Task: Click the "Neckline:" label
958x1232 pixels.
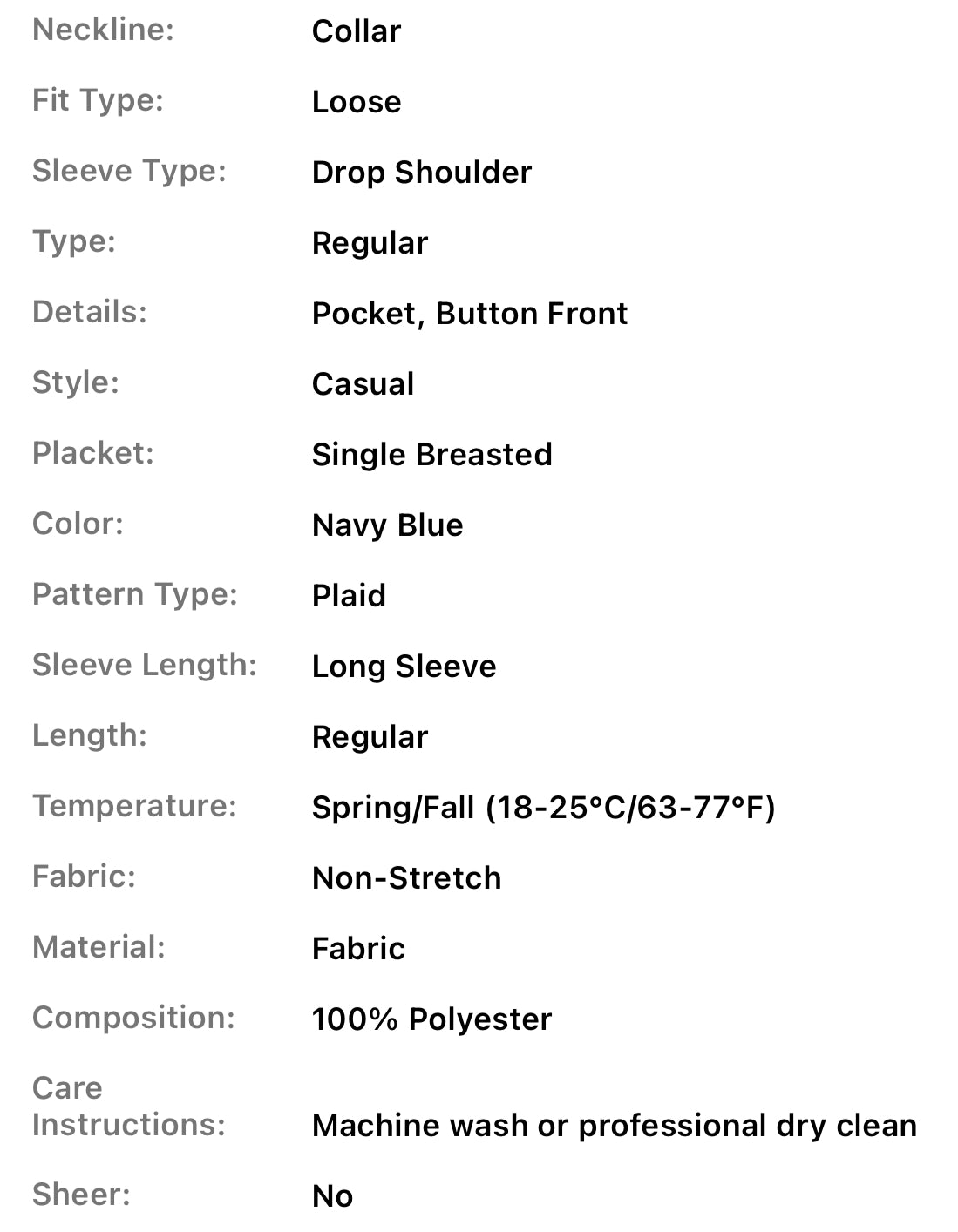Action: point(103,30)
